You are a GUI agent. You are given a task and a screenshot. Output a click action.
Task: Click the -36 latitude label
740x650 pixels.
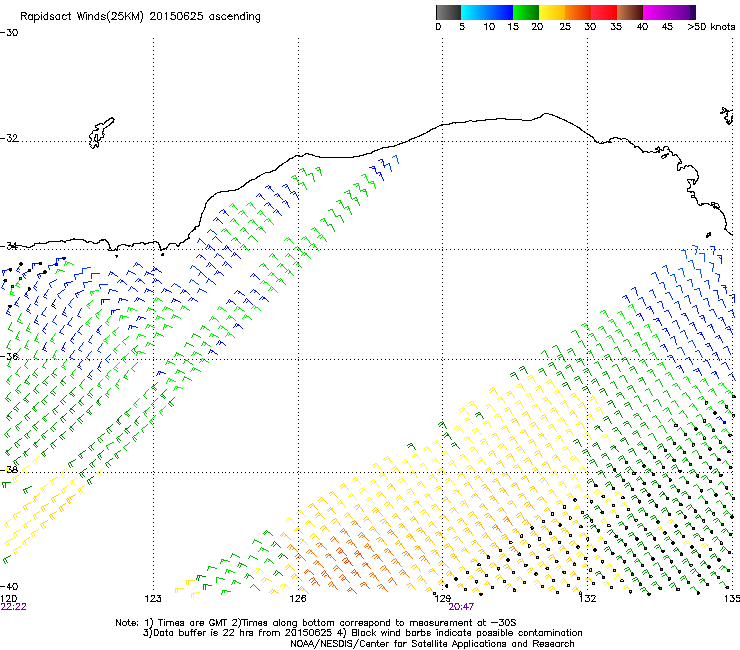tap(9, 356)
